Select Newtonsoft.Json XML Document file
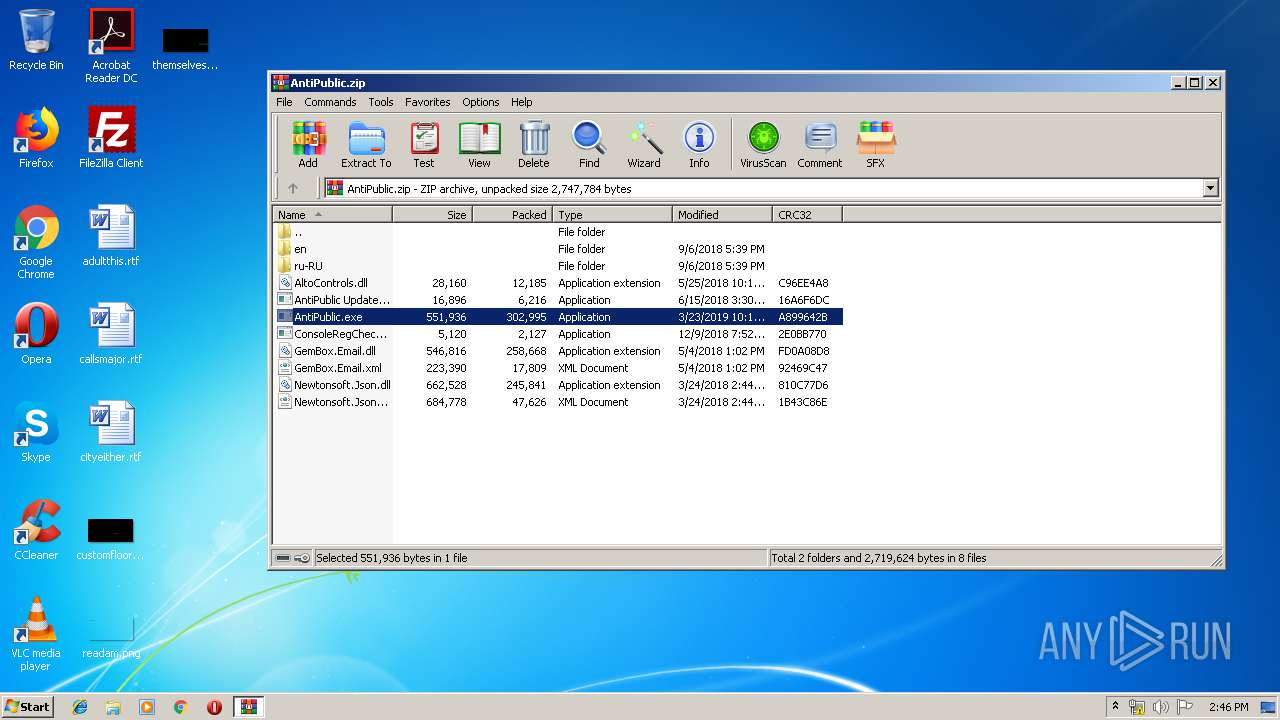The width and height of the screenshot is (1280, 720). pyautogui.click(x=558, y=402)
